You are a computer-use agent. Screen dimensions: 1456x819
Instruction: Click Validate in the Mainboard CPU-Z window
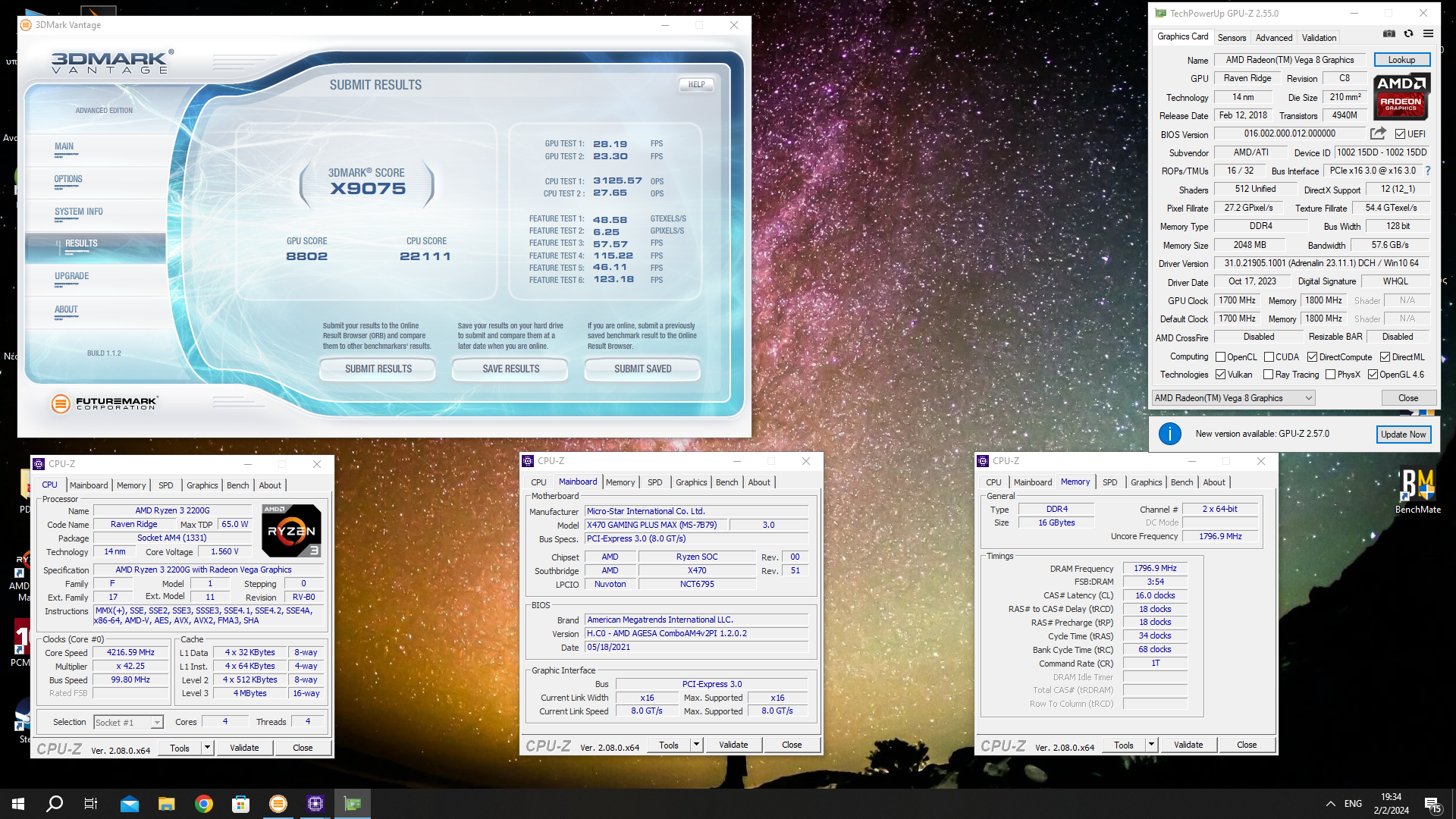[733, 745]
